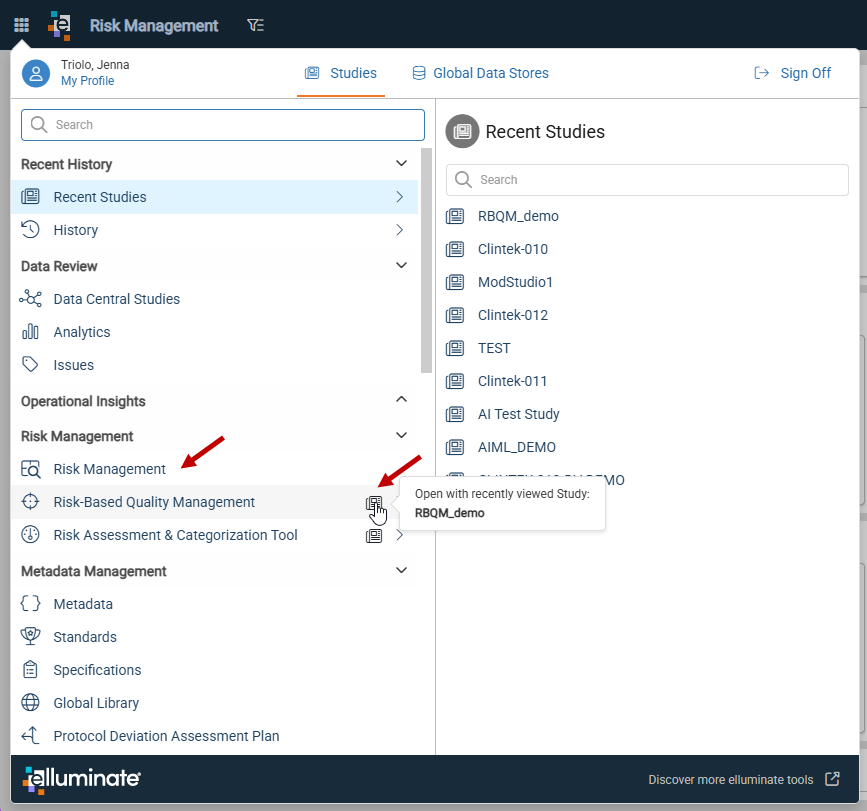867x811 pixels.
Task: Open Metadata
Action: click(x=83, y=604)
